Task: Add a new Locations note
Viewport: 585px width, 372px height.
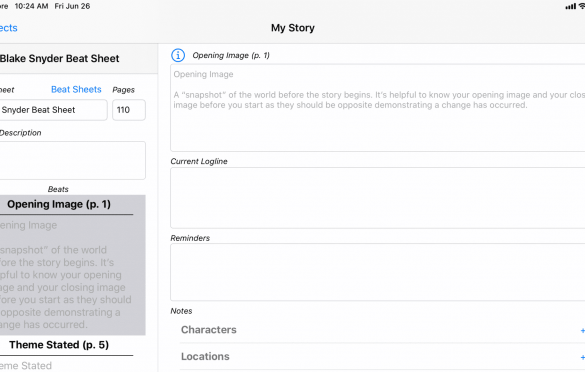Action: pyautogui.click(x=582, y=357)
